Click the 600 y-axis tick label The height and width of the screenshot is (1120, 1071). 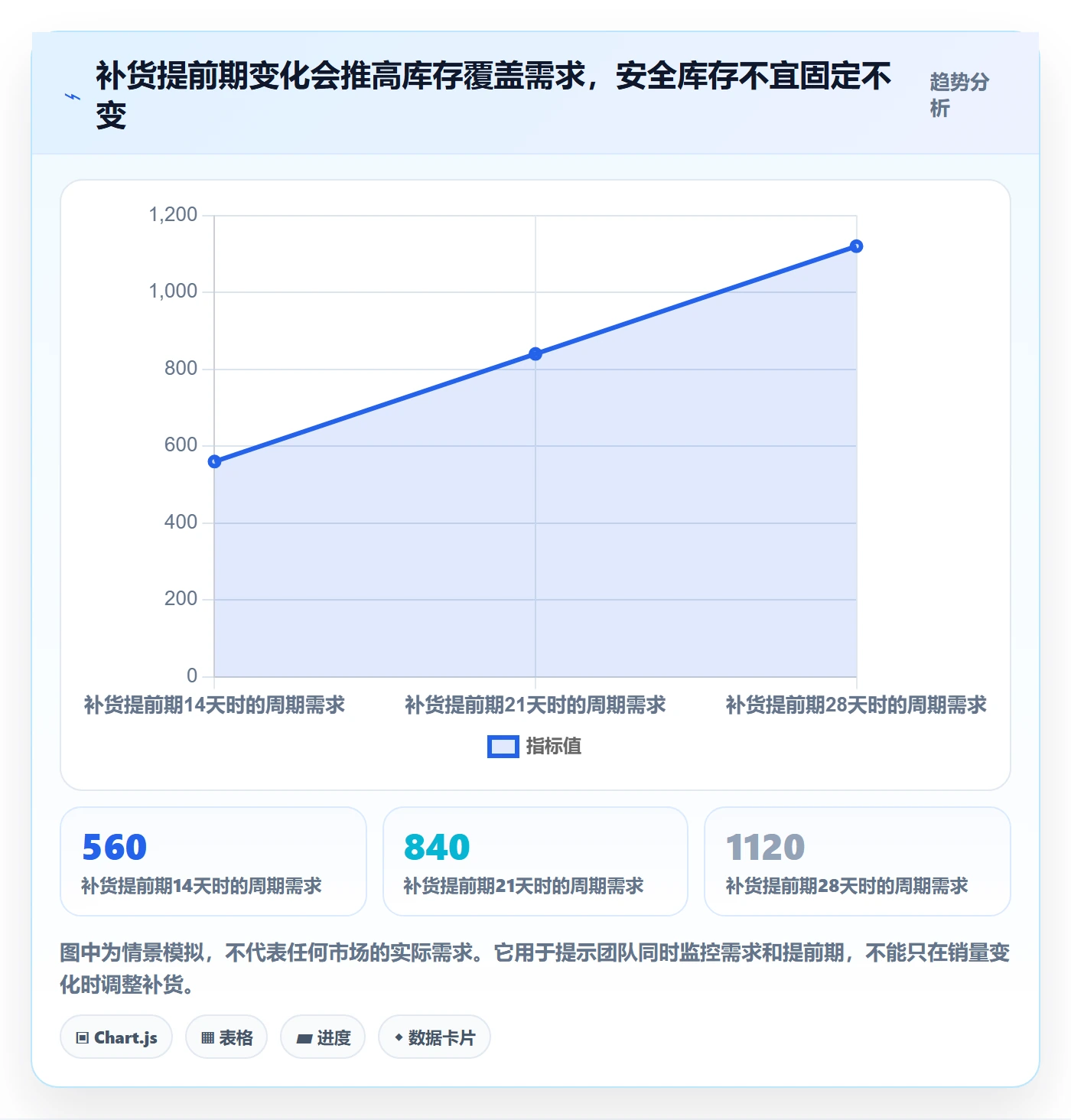[x=181, y=444]
